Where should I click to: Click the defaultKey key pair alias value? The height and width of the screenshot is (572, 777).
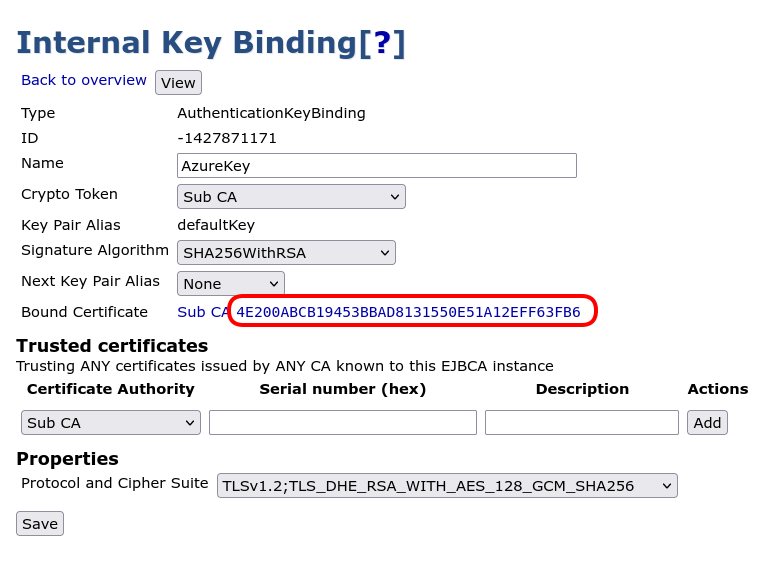tap(216, 225)
